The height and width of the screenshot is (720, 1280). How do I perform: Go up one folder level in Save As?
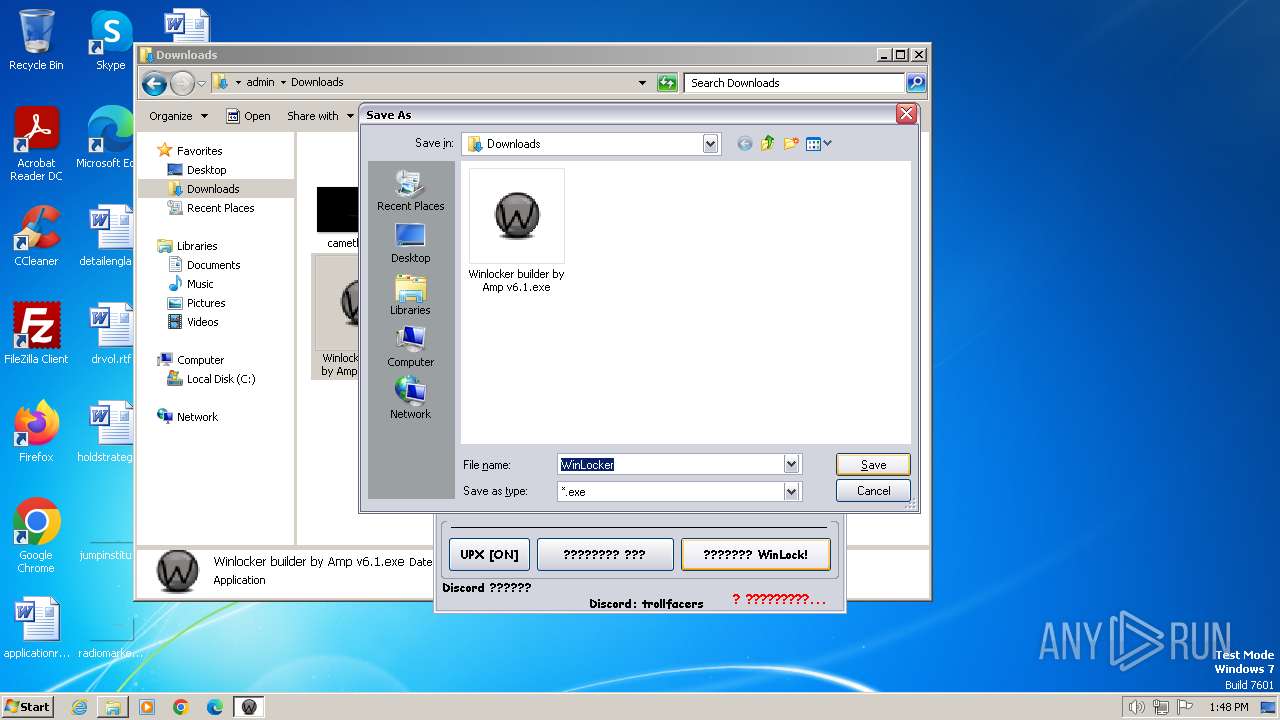click(768, 144)
